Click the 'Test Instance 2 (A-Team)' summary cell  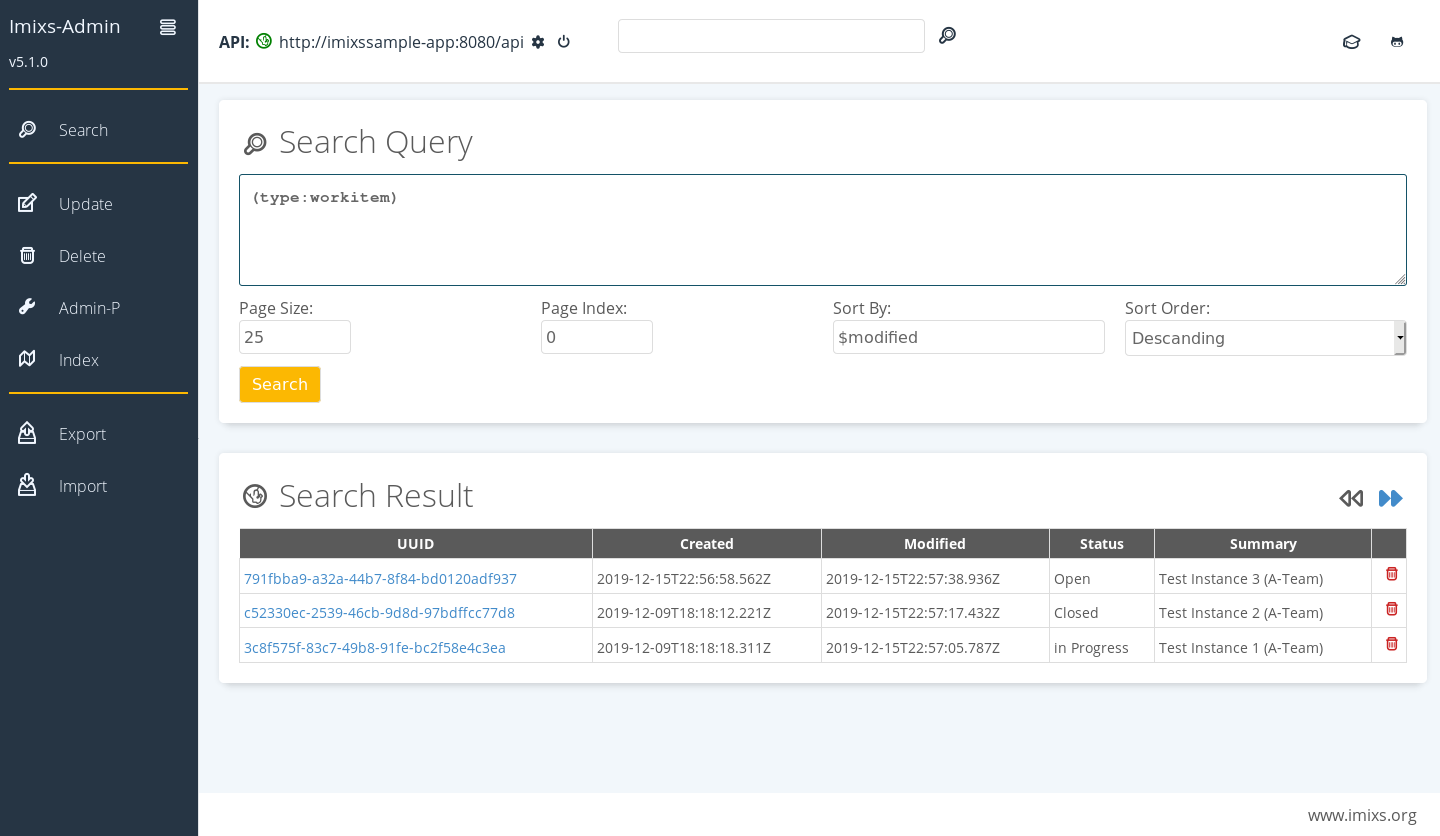click(x=1263, y=611)
